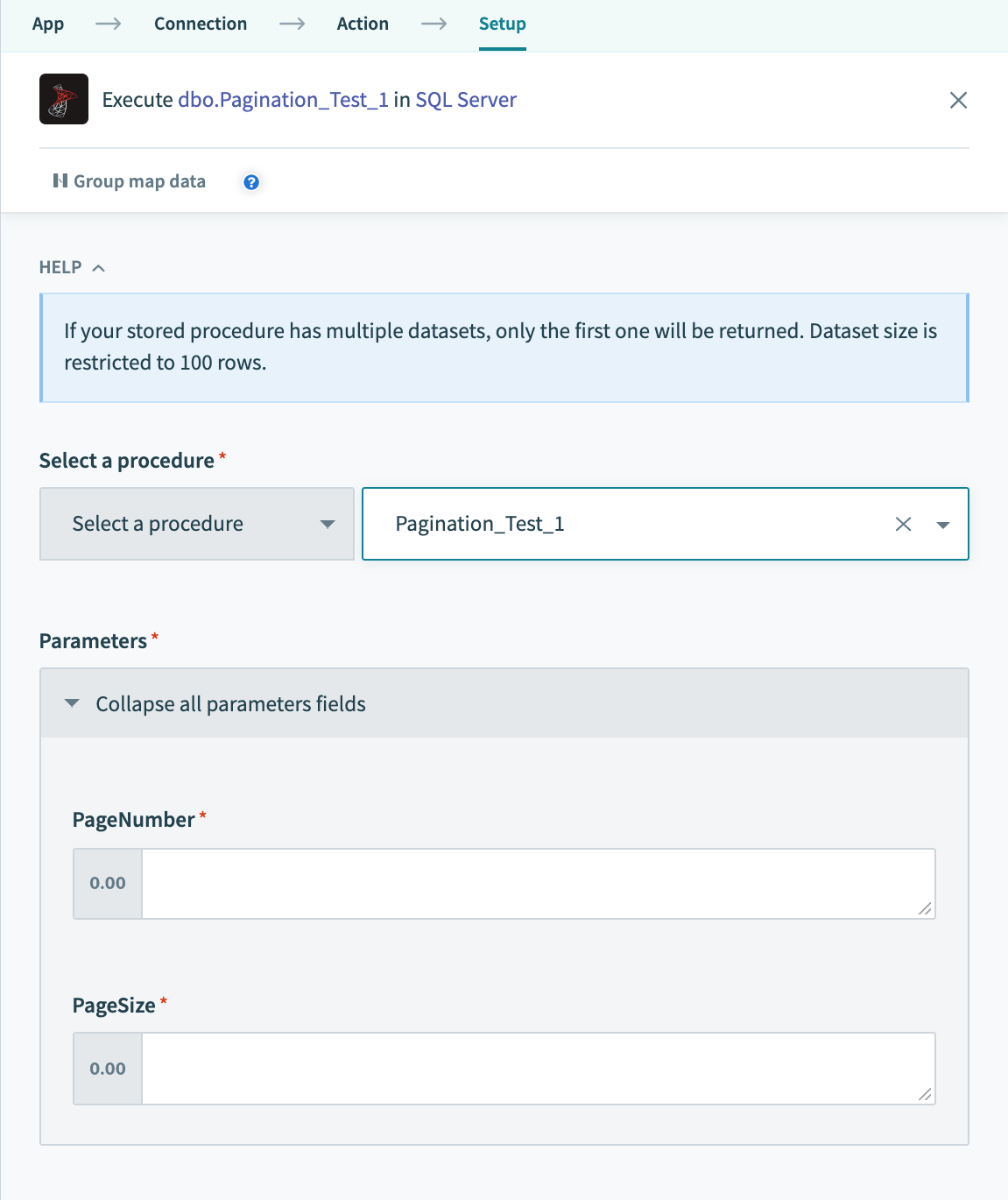Viewport: 1008px width, 1200px height.
Task: Click the arrow between Action and Setup
Action: pyautogui.click(x=433, y=24)
